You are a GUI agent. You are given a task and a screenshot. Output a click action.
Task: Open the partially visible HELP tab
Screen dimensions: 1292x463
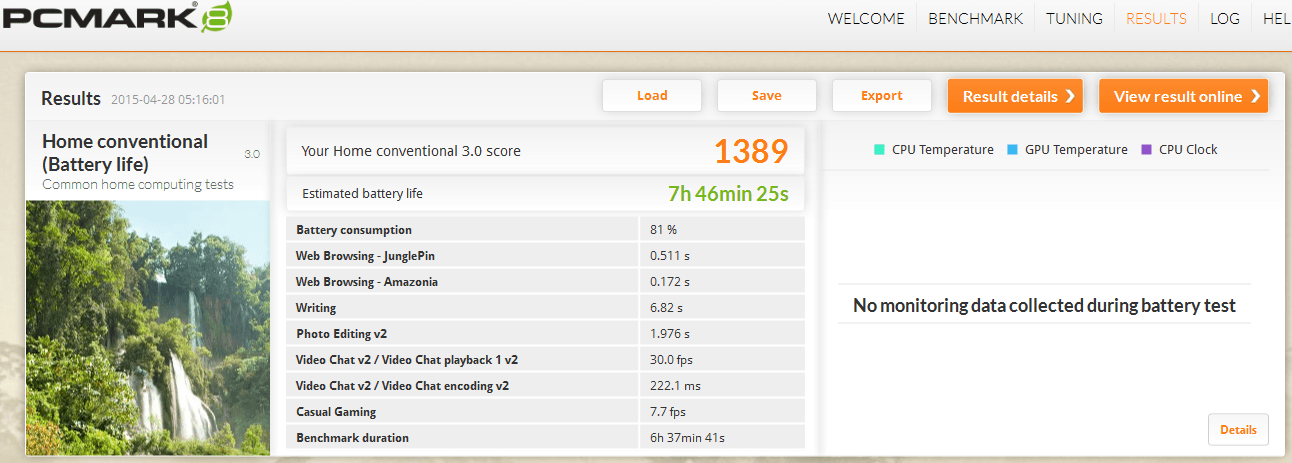(1277, 18)
